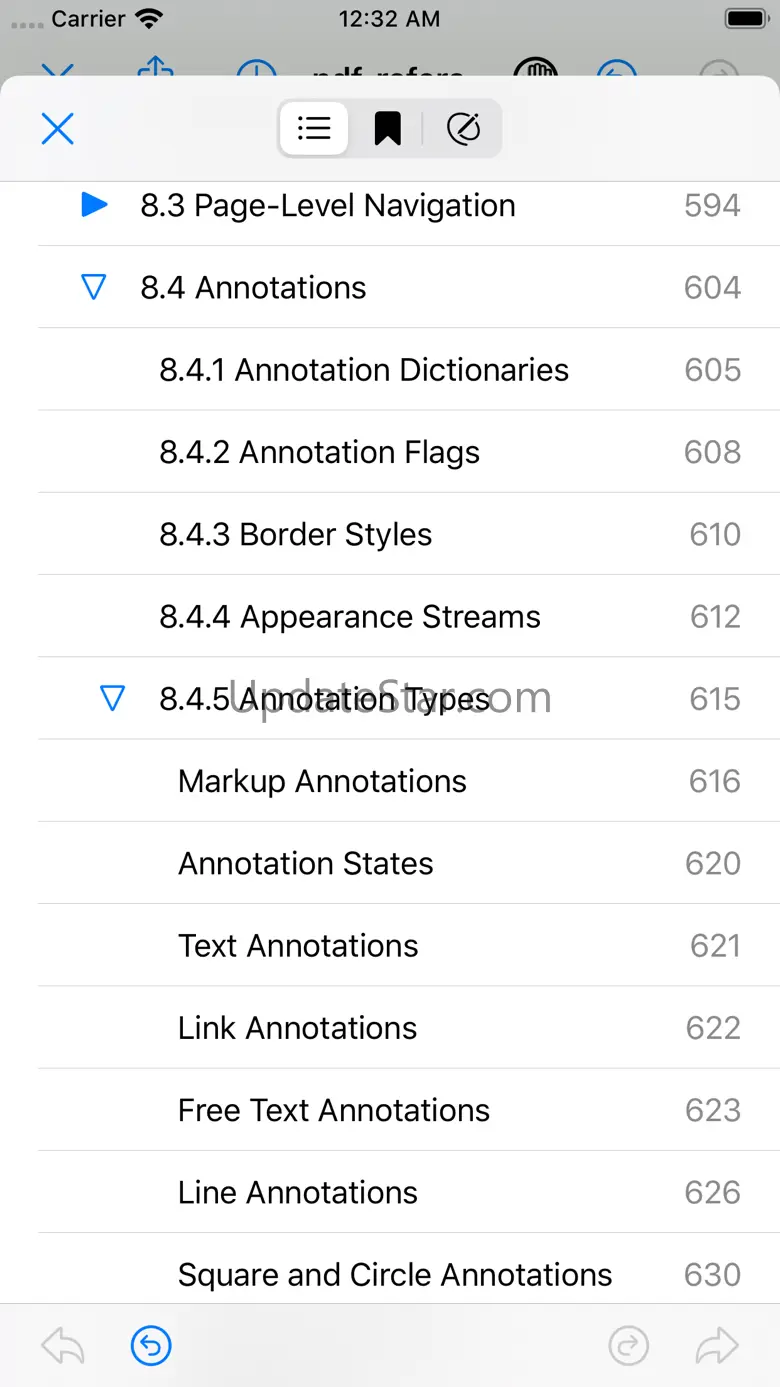Image resolution: width=780 pixels, height=1387 pixels.
Task: Go to Free Text Annotations
Action: 334,1110
